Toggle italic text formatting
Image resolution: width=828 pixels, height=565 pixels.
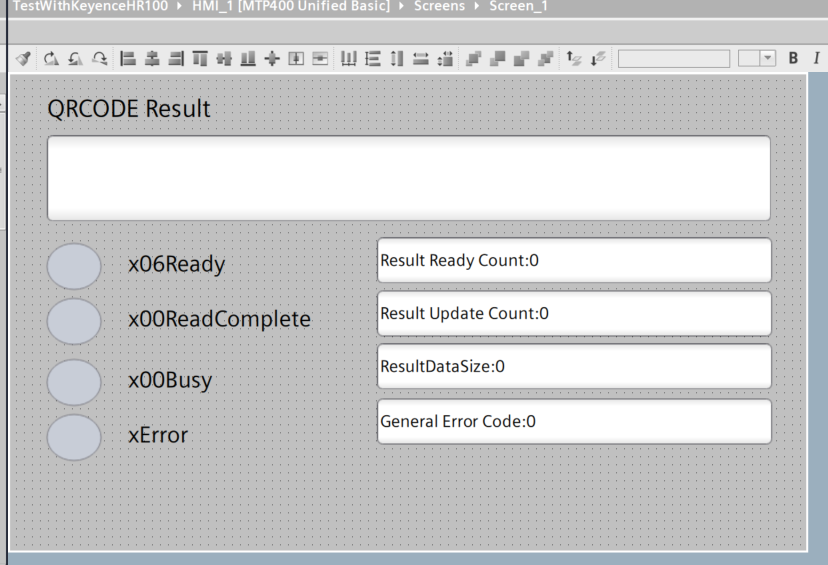(816, 58)
